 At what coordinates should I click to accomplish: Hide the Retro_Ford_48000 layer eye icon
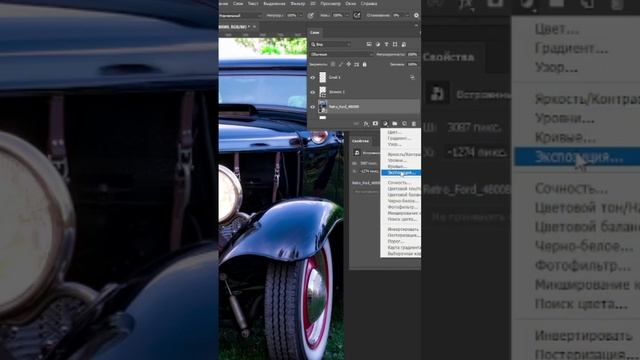point(313,107)
